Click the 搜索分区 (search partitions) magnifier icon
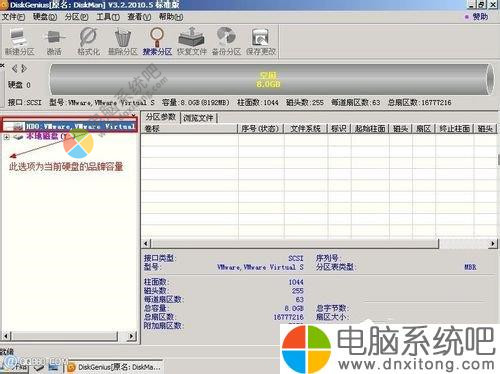Screen dimensions: 500x374 pos(157,42)
